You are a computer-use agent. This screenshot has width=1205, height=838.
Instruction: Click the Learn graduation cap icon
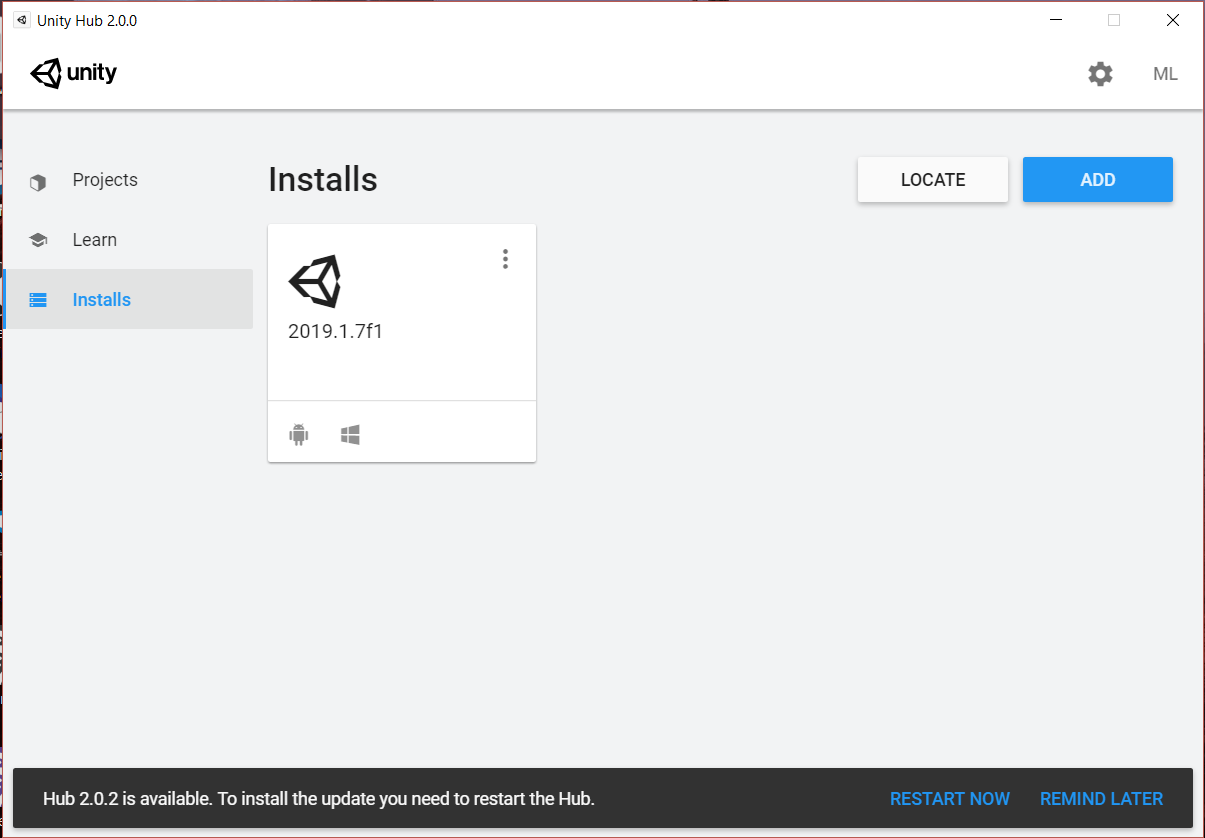pyautogui.click(x=38, y=240)
